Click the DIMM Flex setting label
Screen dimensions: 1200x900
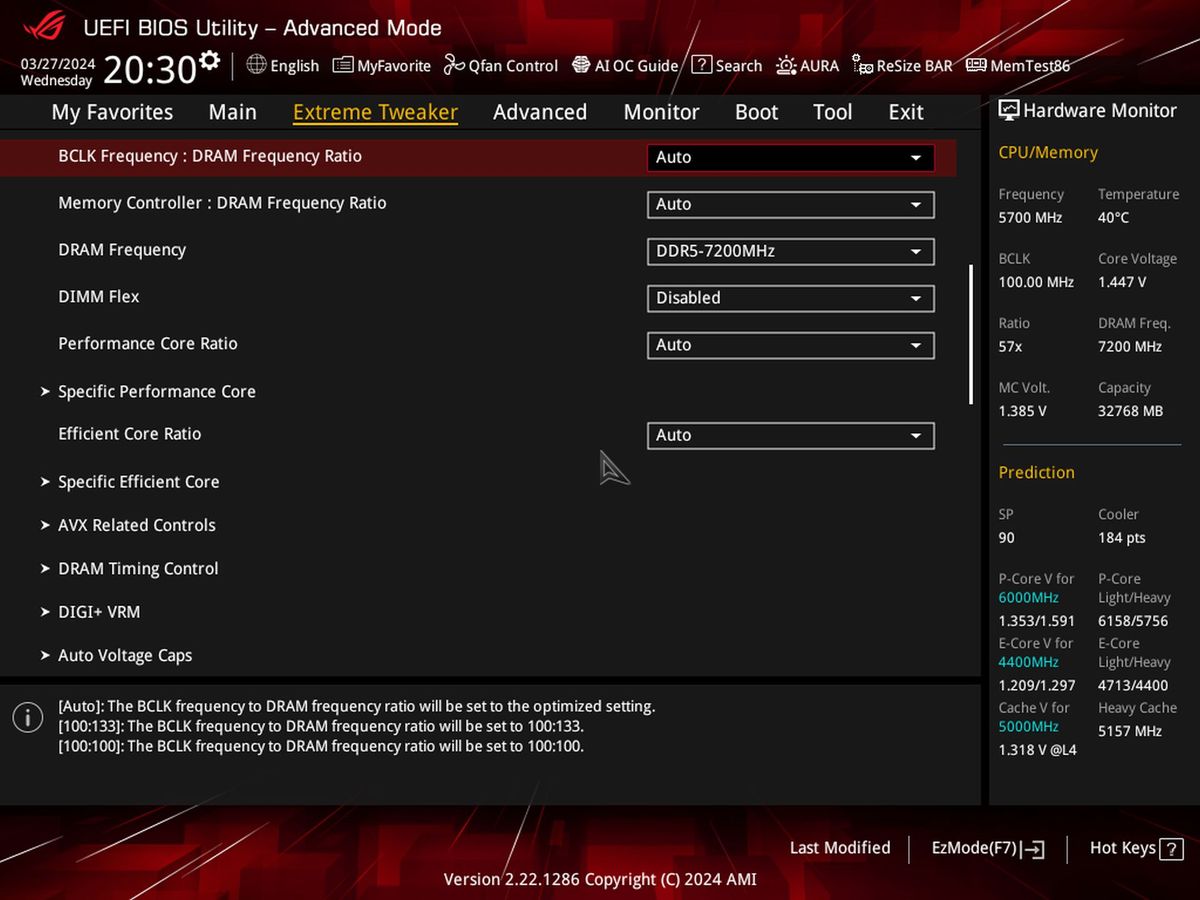[99, 297]
